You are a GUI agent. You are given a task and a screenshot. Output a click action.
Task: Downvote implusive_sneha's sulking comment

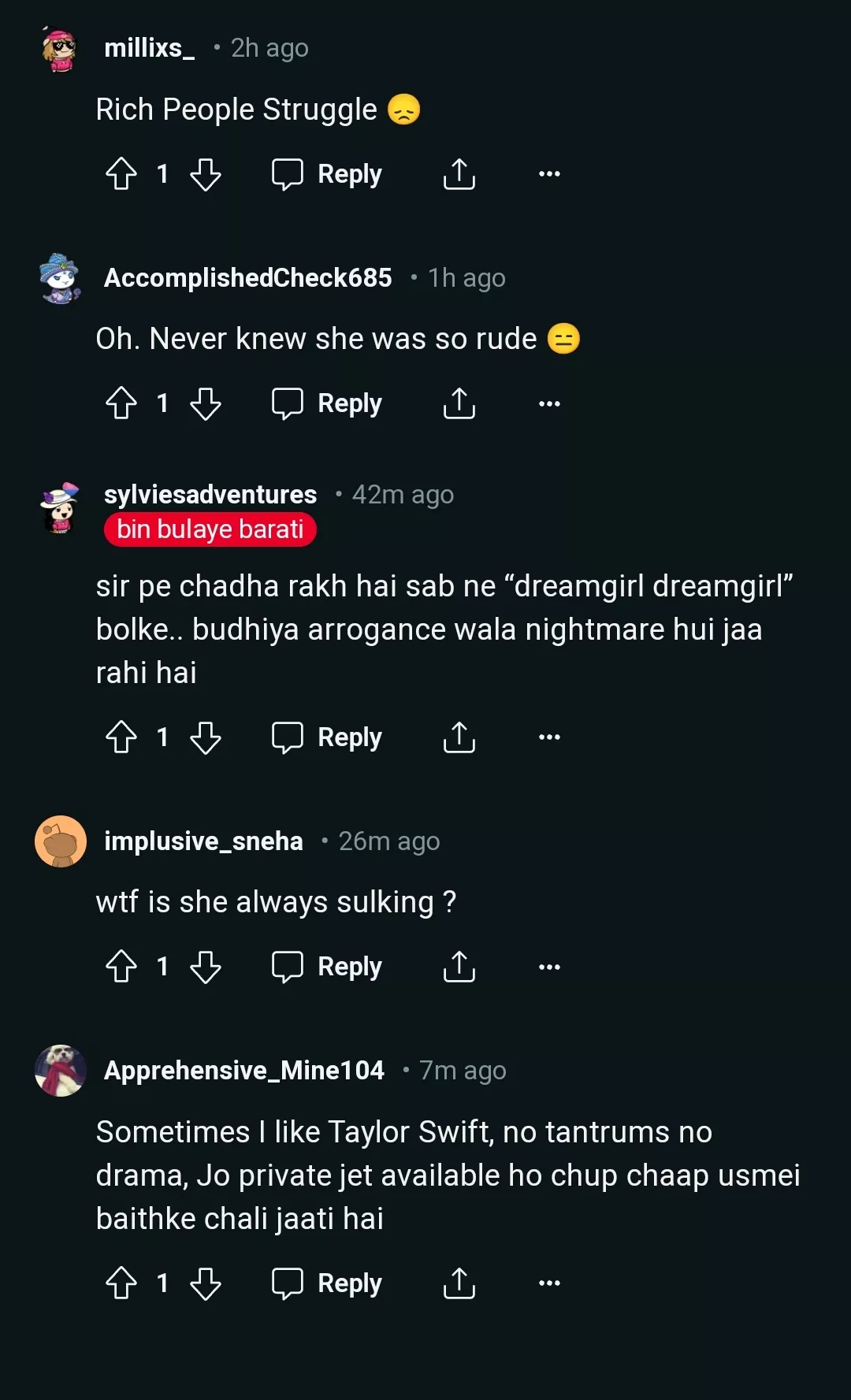pos(206,967)
